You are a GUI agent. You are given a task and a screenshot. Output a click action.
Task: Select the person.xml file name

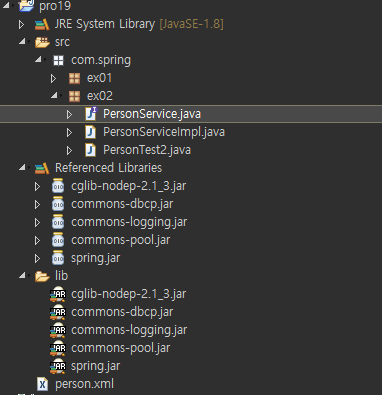pyautogui.click(x=84, y=384)
